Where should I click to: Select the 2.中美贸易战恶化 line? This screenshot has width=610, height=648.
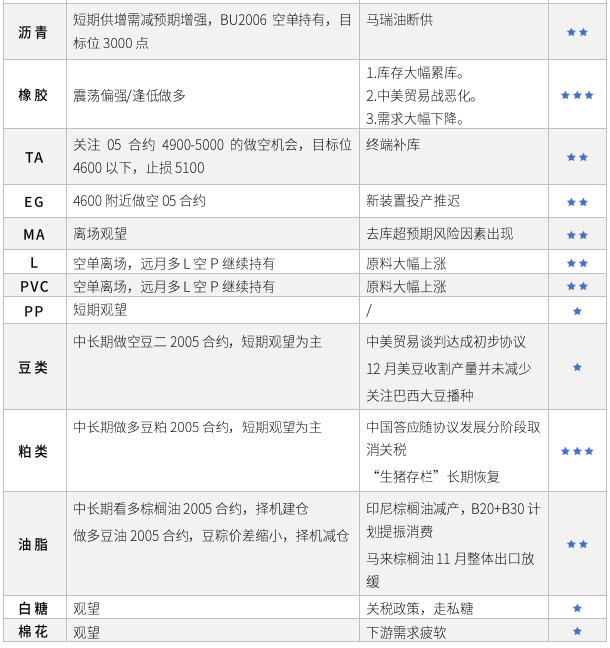(421, 96)
